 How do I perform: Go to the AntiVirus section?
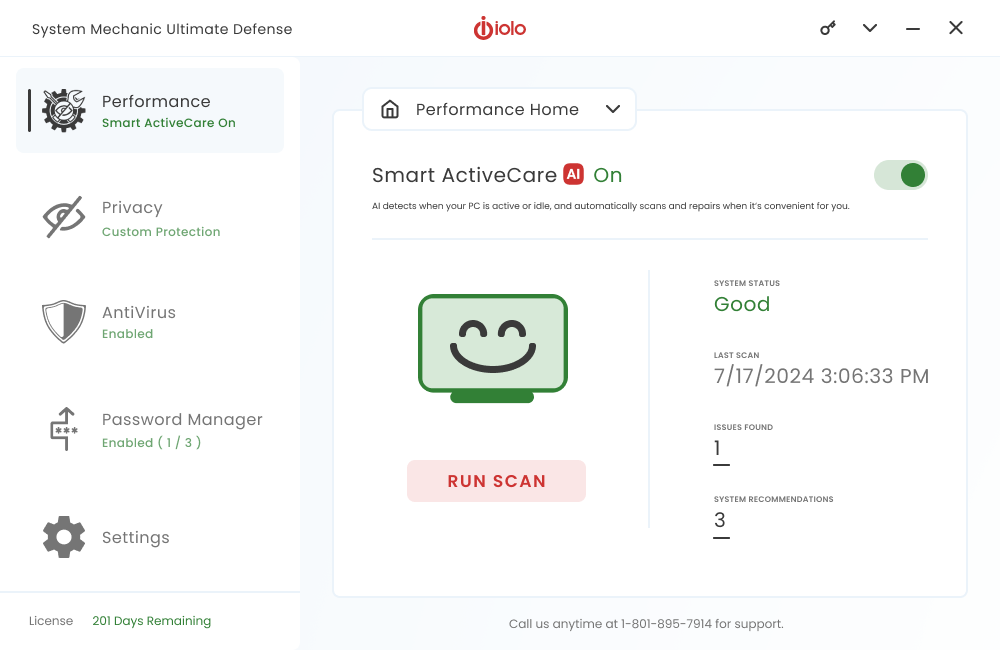pyautogui.click(x=139, y=313)
